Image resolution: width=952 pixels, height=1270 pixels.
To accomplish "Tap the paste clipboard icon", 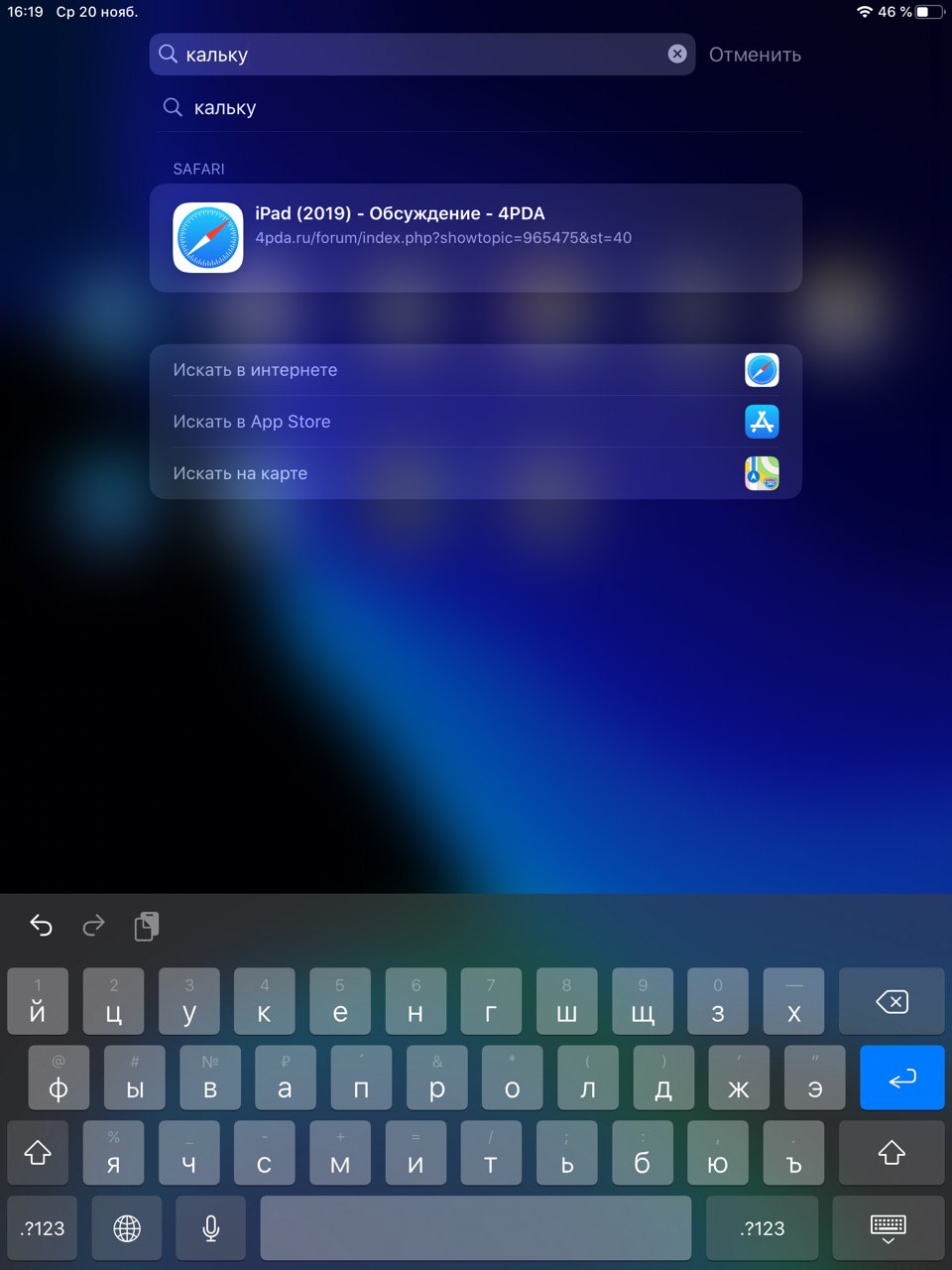I will coord(147,926).
